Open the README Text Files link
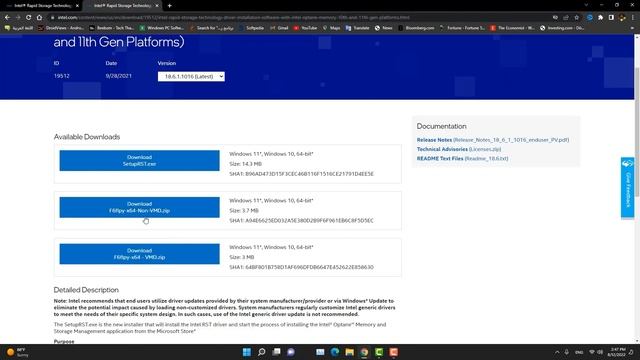 click(462, 158)
